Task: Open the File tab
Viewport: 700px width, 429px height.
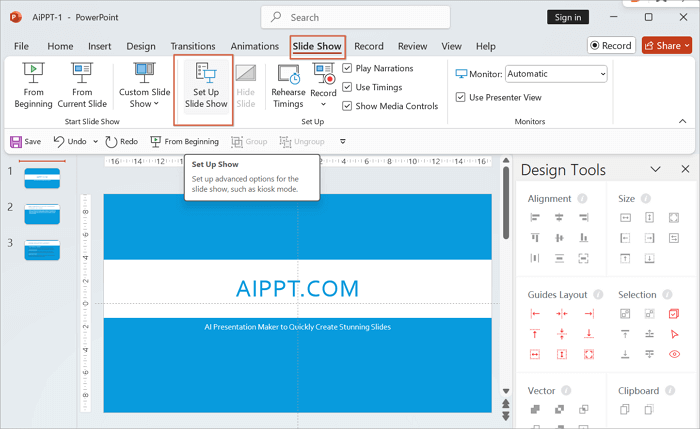Action: (x=21, y=46)
